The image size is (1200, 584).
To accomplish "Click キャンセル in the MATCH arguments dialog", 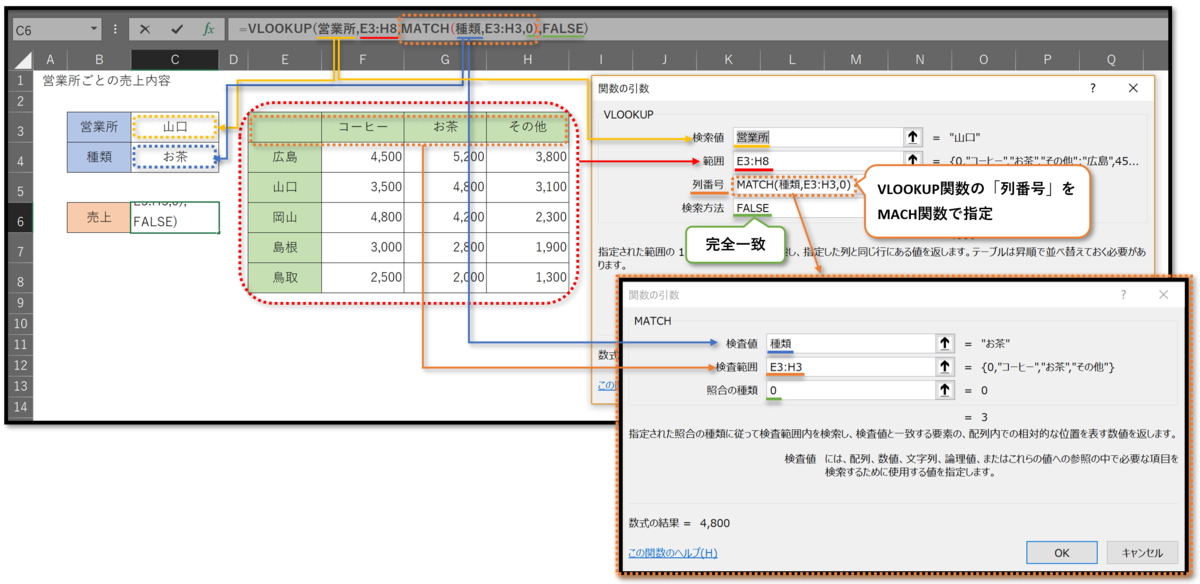I will click(1141, 552).
